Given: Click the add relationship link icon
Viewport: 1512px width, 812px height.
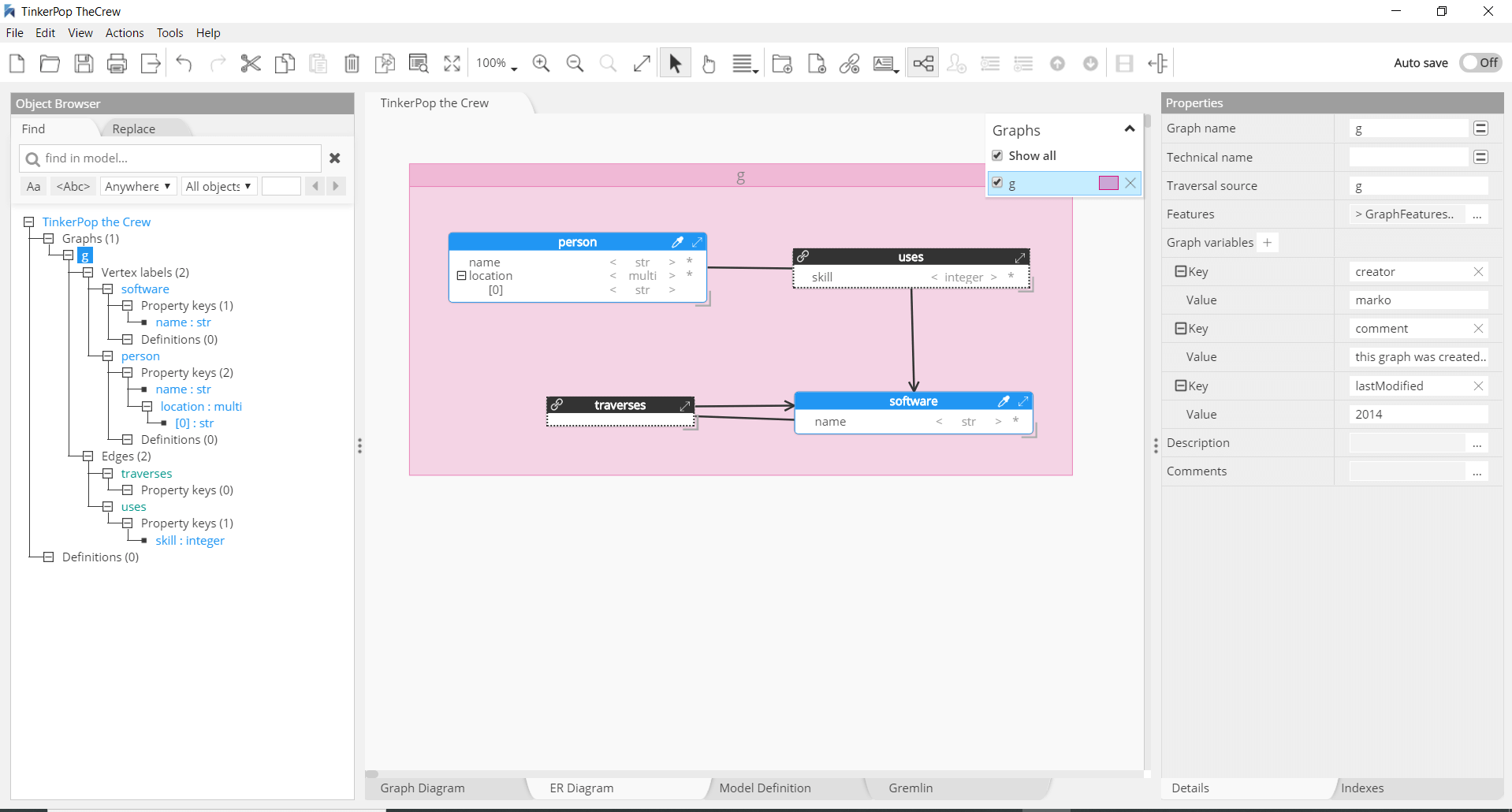Looking at the screenshot, I should click(x=850, y=63).
